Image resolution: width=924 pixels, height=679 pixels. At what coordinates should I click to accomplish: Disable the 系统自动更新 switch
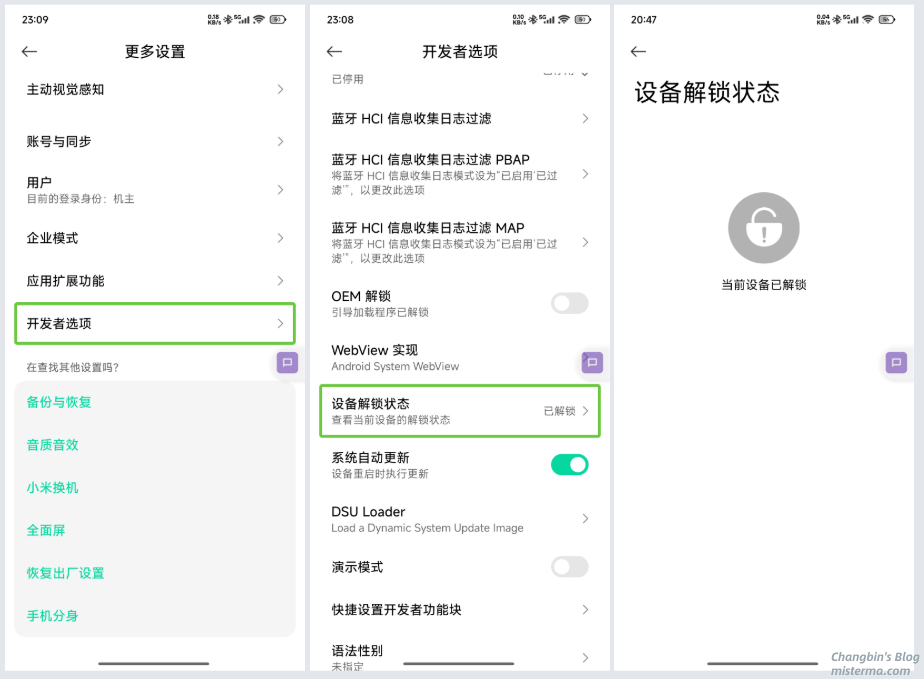pyautogui.click(x=569, y=464)
